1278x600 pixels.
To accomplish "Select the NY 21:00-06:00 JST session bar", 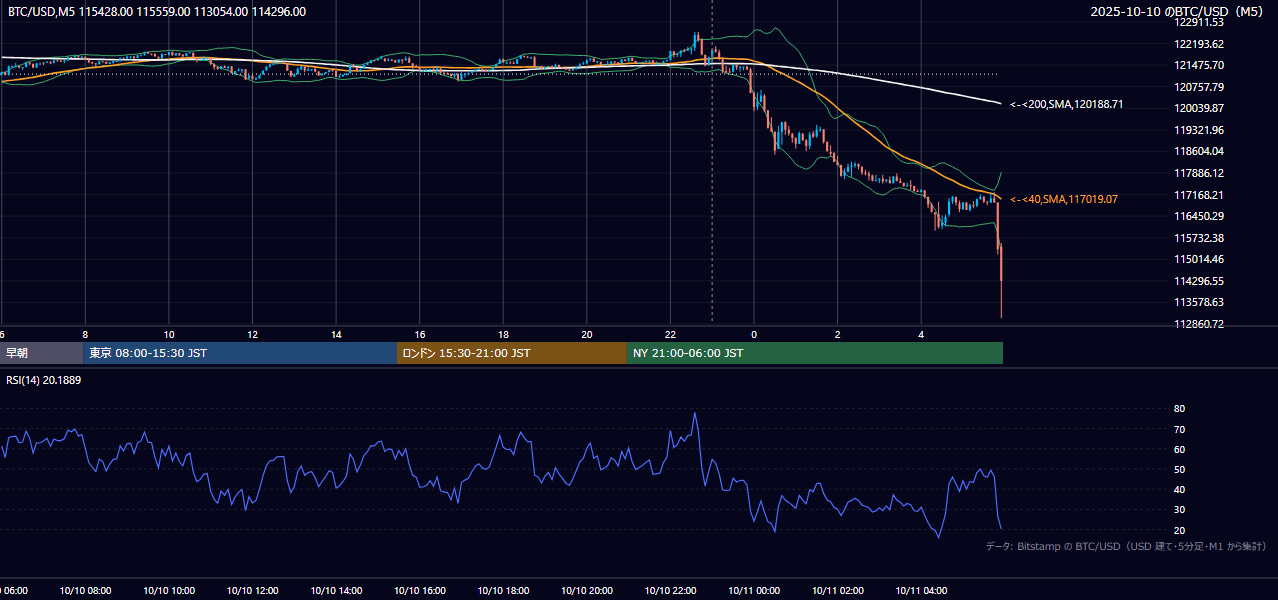I will pos(815,353).
